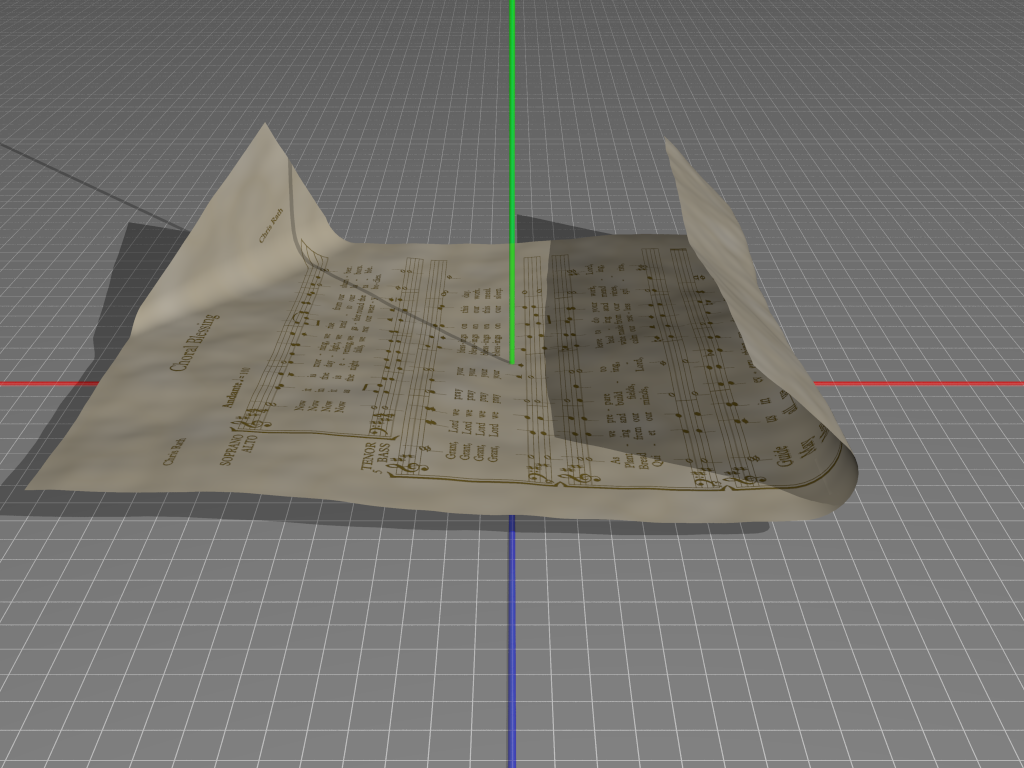Image resolution: width=1024 pixels, height=768 pixels.
Task: Click the upturned left corner of the paper
Action: [x=266, y=140]
